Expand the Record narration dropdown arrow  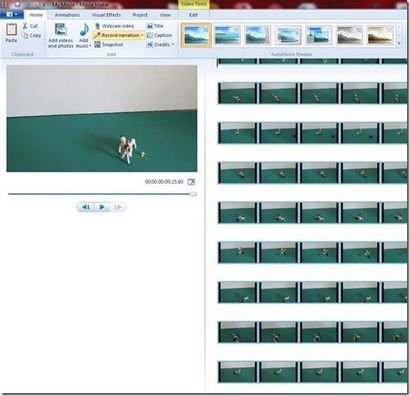pos(142,35)
